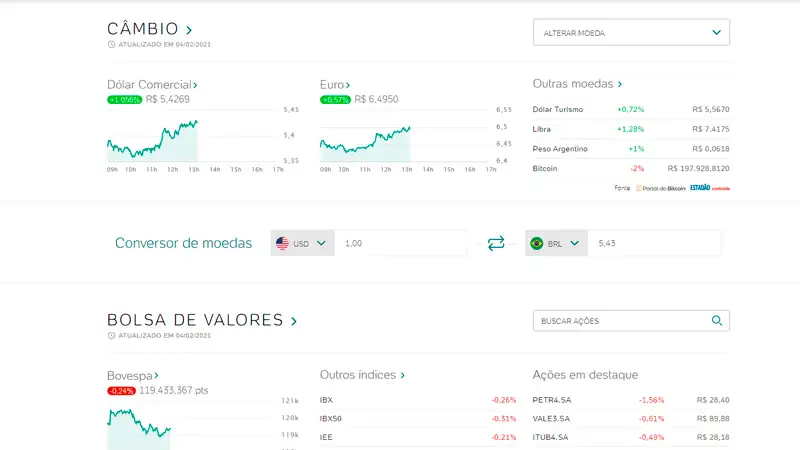Expand the USD currency selector
Viewport: 800px width, 450px height.
click(x=320, y=243)
